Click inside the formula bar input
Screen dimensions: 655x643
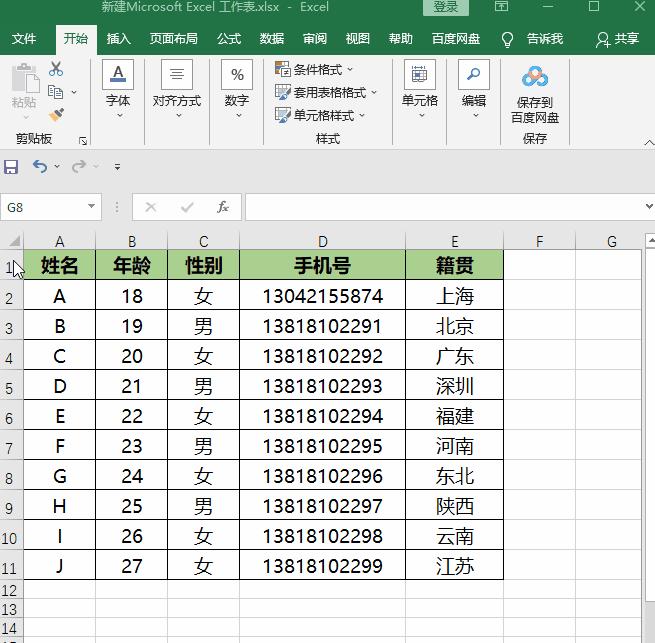pos(440,207)
